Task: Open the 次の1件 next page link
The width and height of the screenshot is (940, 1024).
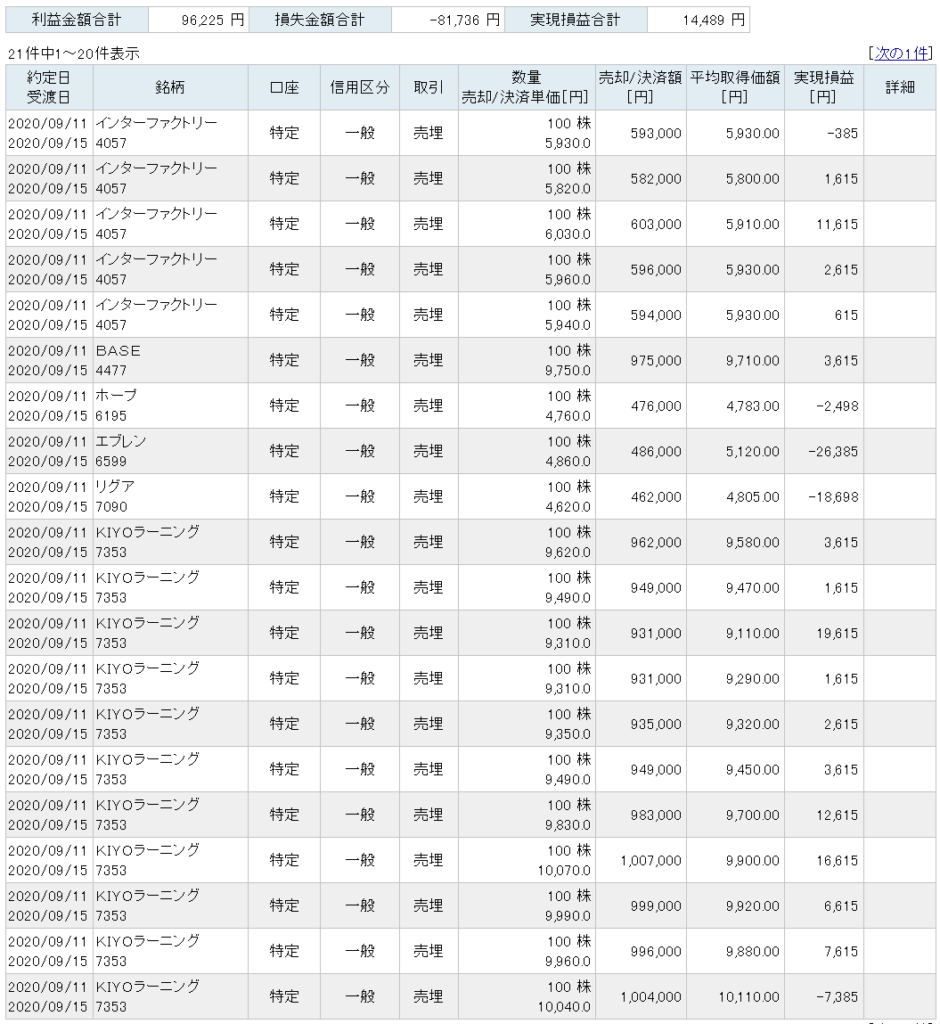Action: tap(901, 54)
